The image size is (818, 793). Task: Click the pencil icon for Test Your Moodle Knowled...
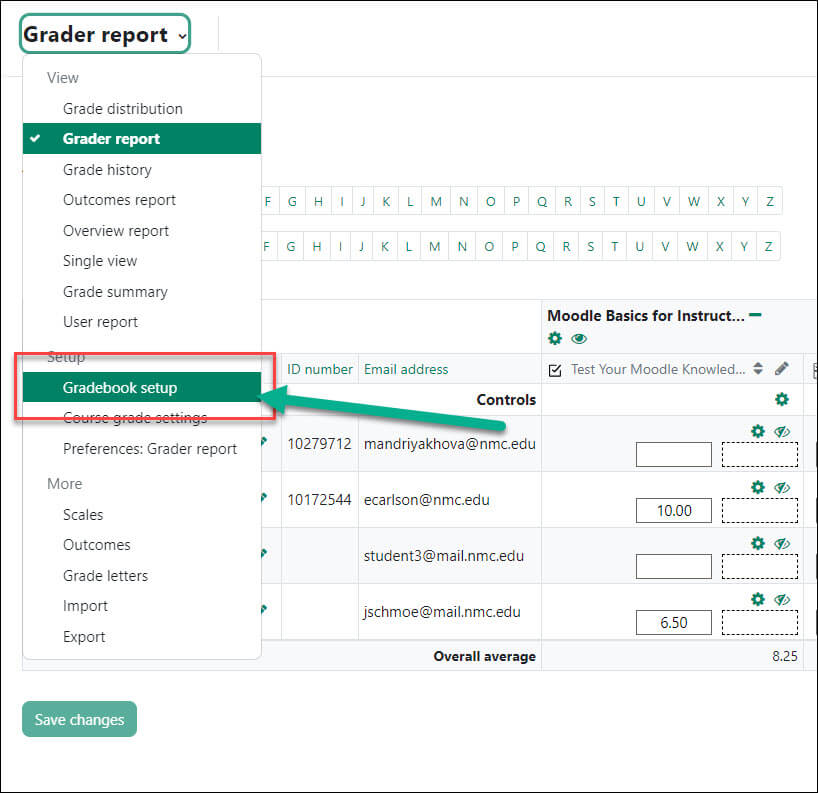[781, 369]
